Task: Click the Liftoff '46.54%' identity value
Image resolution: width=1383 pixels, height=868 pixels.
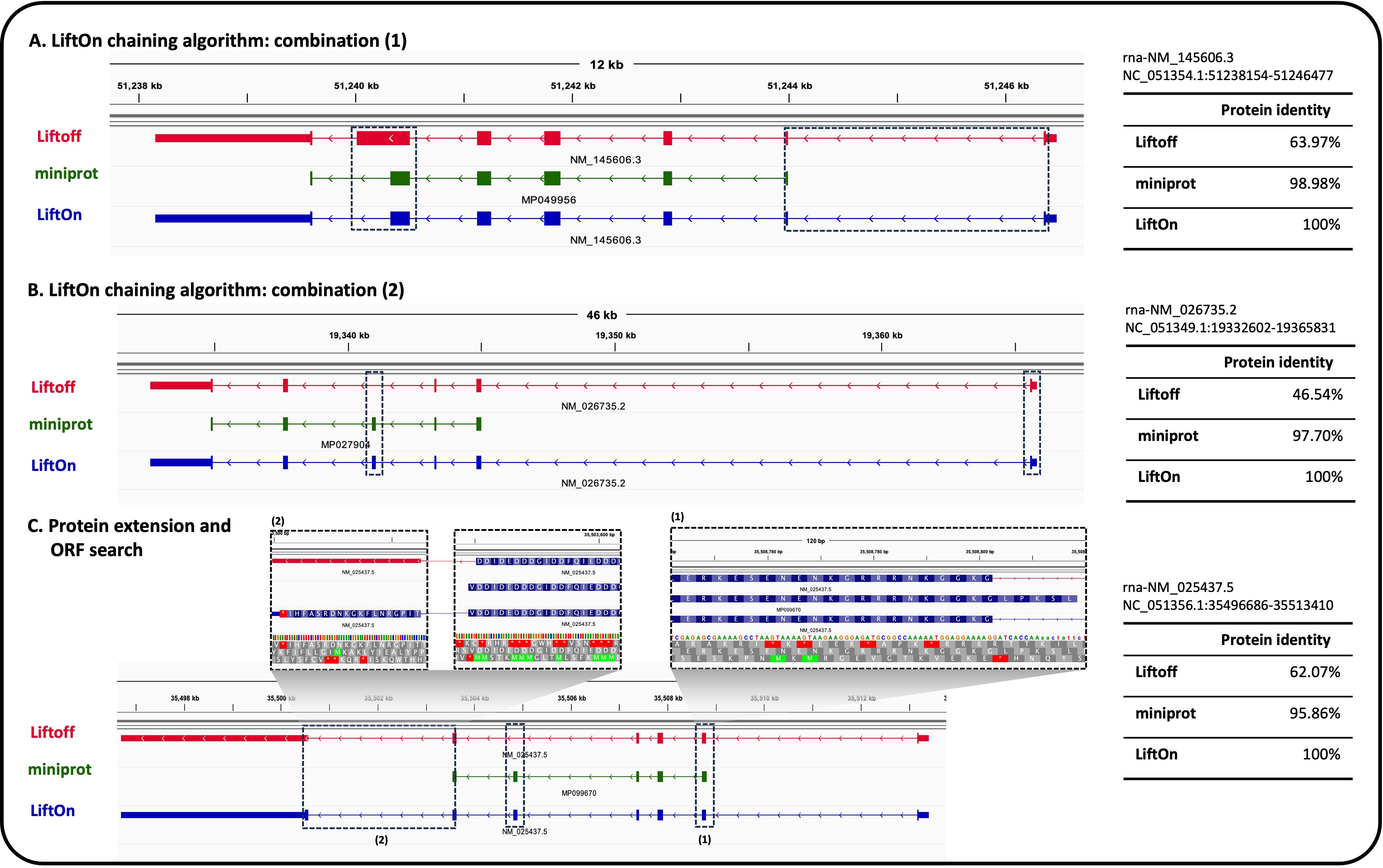Action: point(1318,395)
